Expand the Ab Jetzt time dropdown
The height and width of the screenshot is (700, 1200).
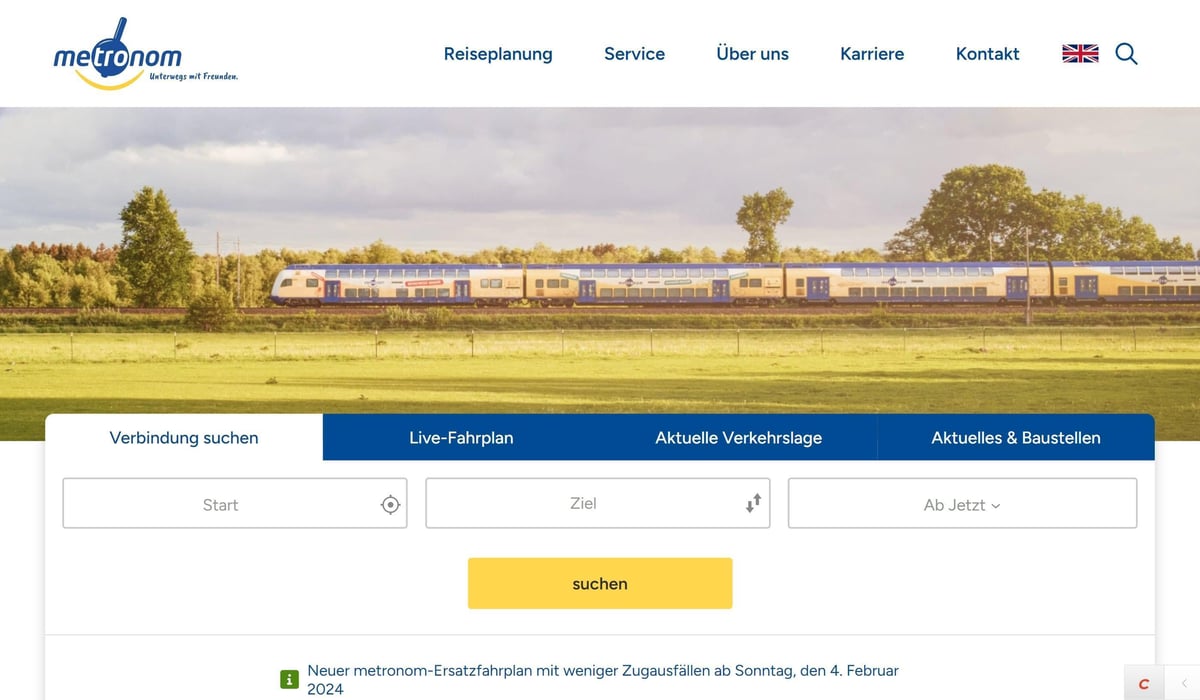pos(962,503)
